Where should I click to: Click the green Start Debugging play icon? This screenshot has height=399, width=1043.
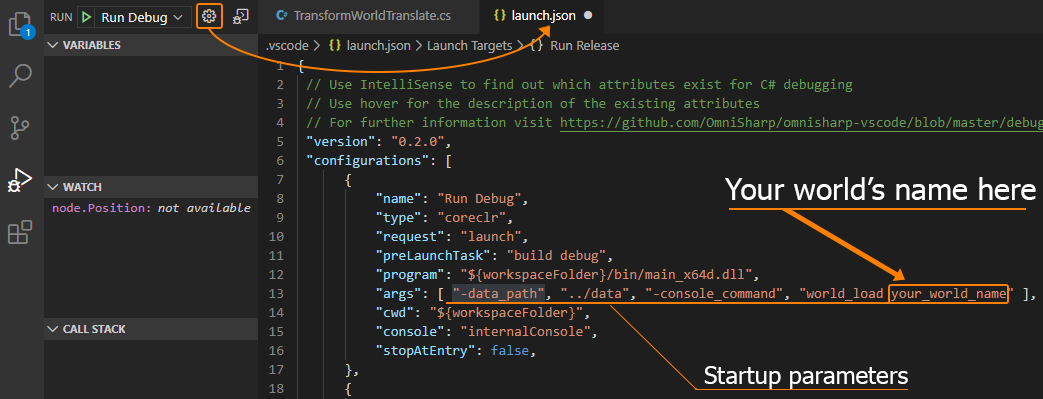[86, 17]
